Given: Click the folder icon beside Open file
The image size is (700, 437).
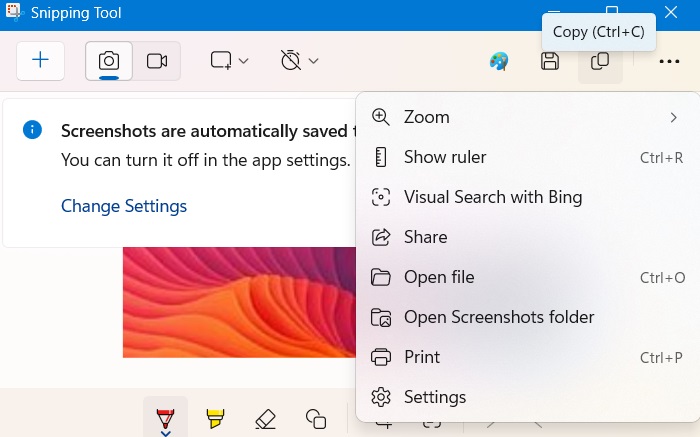Looking at the screenshot, I should click(x=381, y=277).
